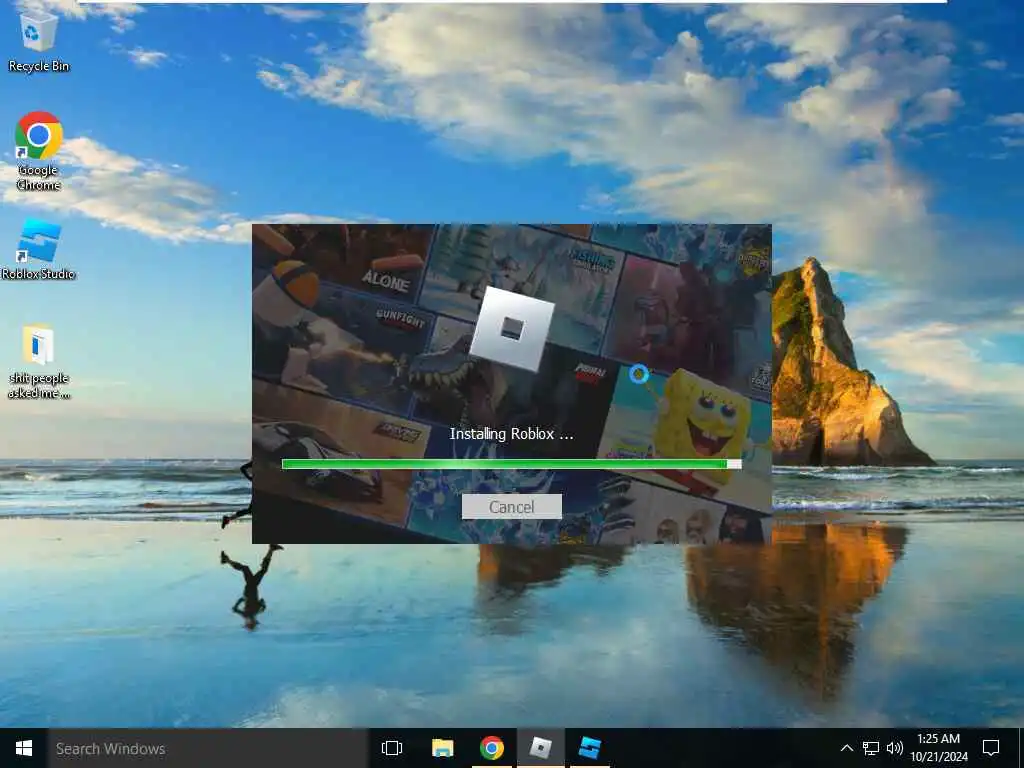Click the Roblox installer progress bar
1024x768 pixels.
[511, 464]
